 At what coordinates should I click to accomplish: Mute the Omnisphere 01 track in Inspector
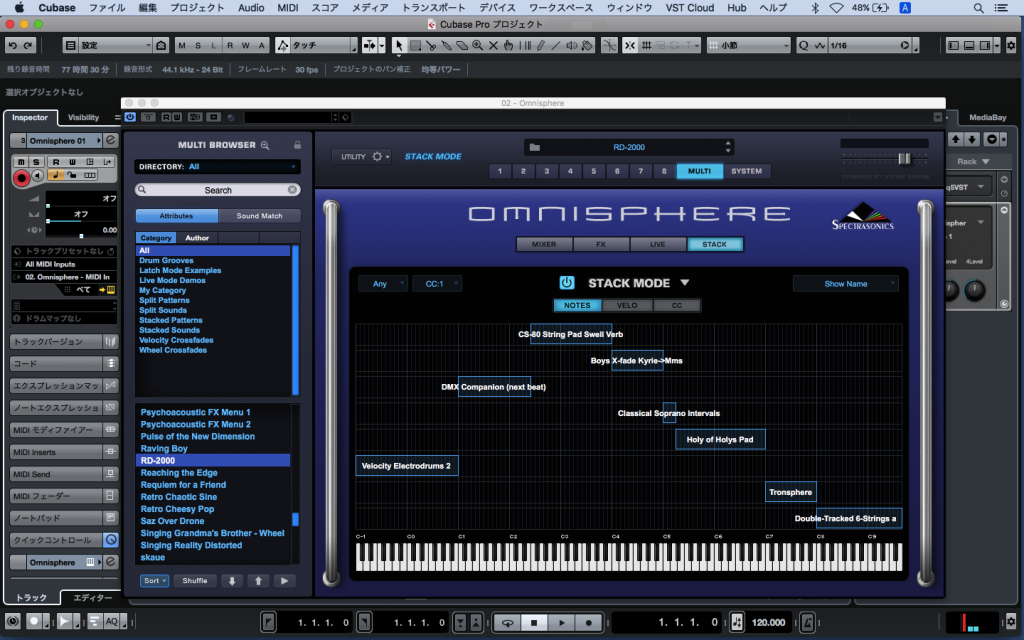tap(22, 161)
